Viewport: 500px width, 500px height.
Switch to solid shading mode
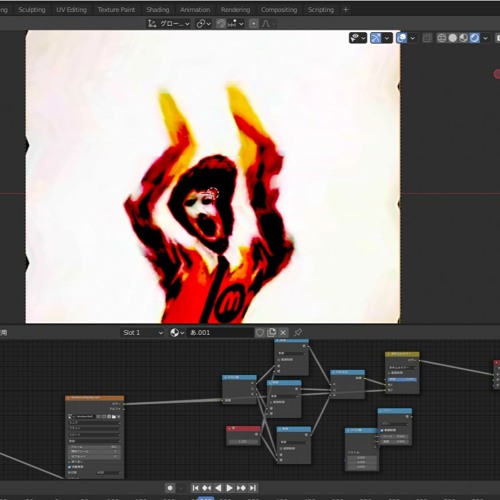pos(453,38)
